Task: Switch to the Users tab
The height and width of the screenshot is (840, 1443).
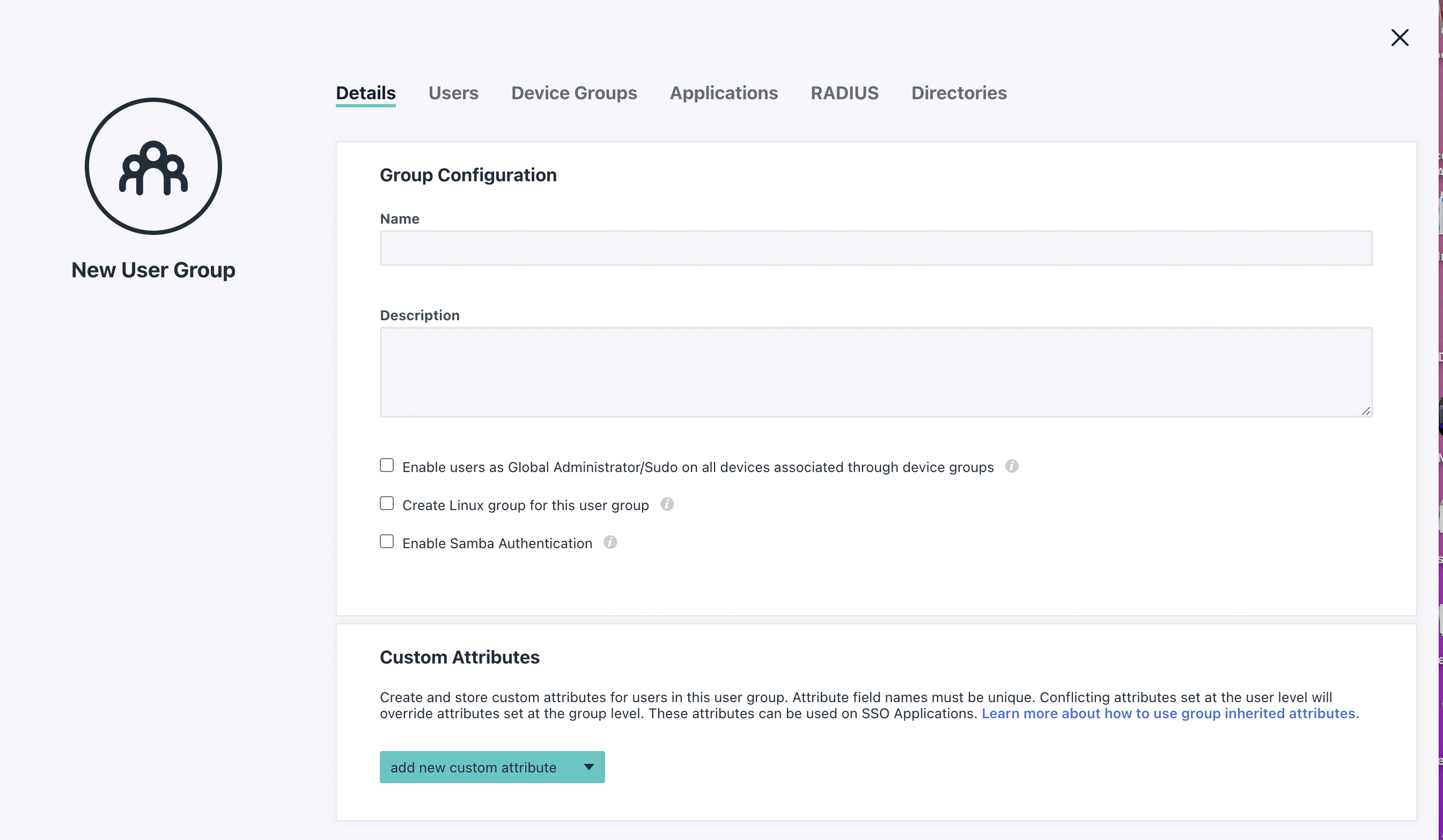Action: (453, 93)
